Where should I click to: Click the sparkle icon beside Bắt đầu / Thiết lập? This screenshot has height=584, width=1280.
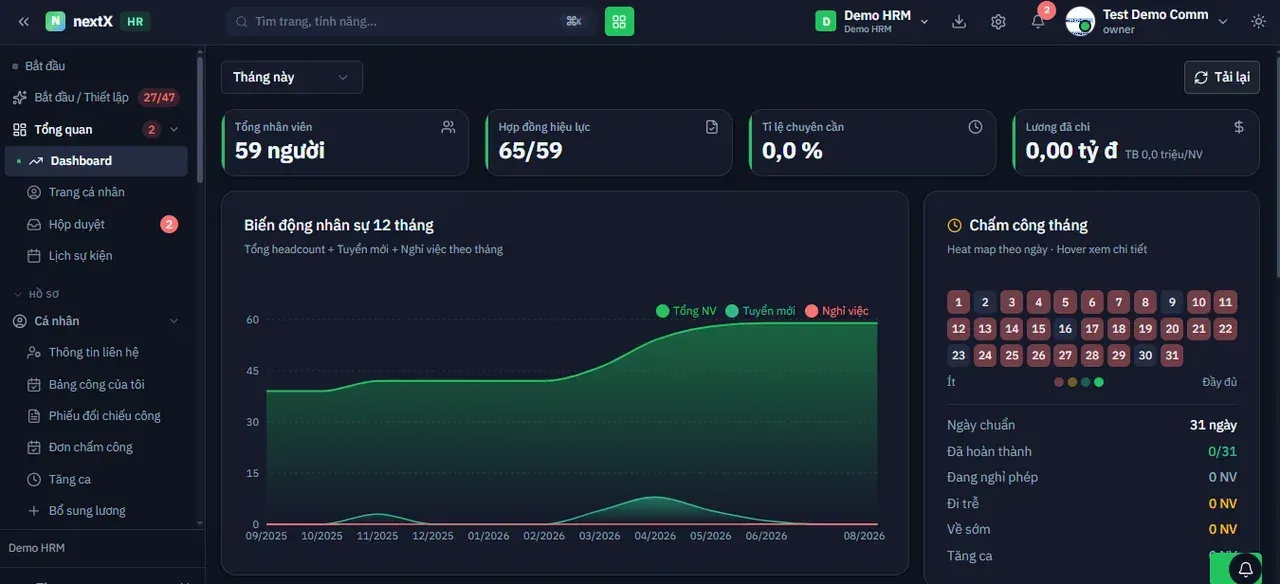(x=19, y=97)
